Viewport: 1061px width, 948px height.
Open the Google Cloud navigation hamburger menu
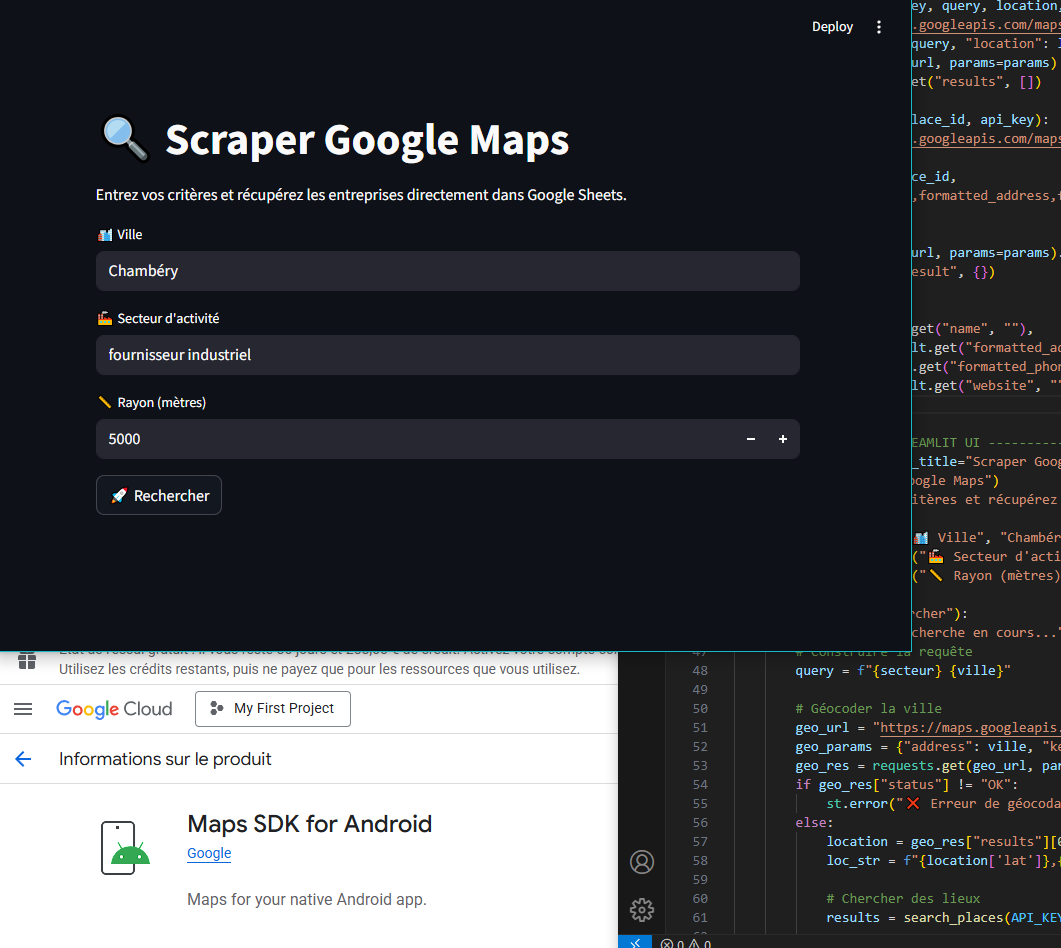pyautogui.click(x=23, y=709)
